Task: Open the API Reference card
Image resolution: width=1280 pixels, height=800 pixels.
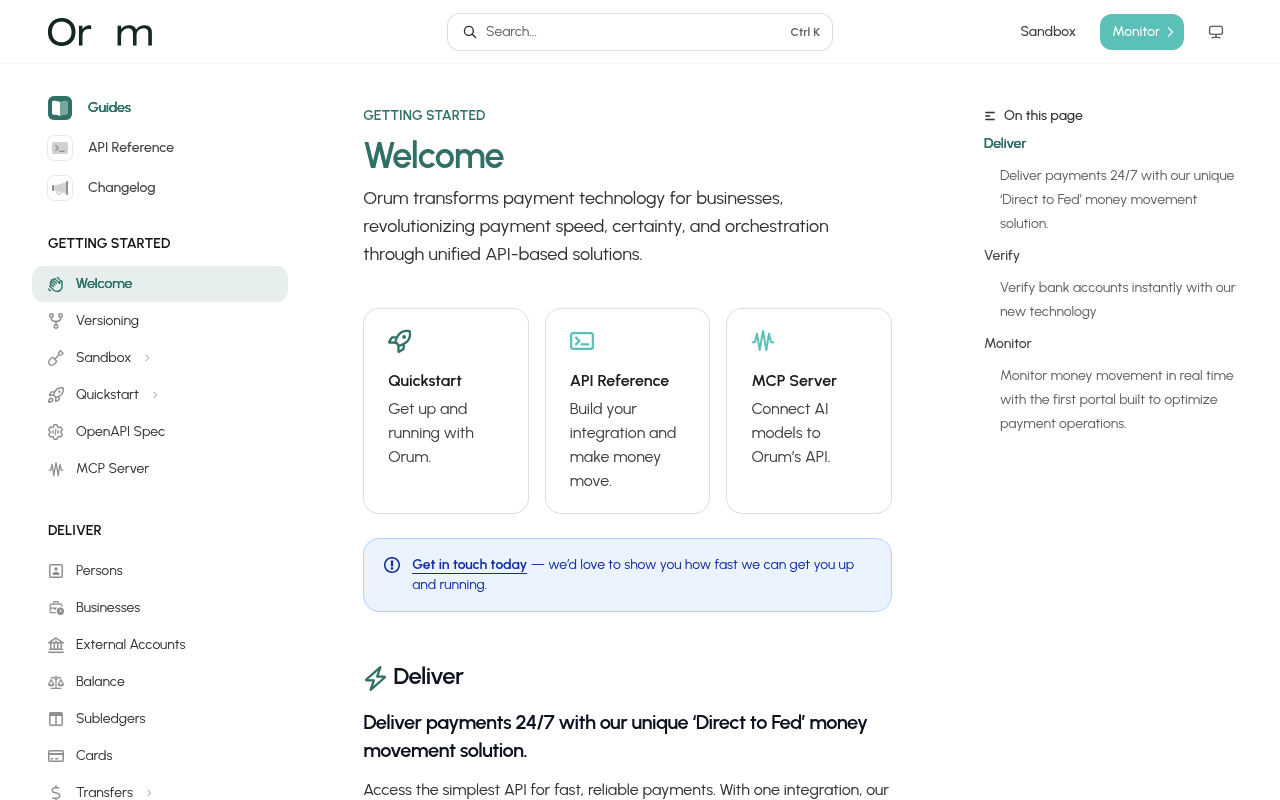Action: pyautogui.click(x=627, y=411)
